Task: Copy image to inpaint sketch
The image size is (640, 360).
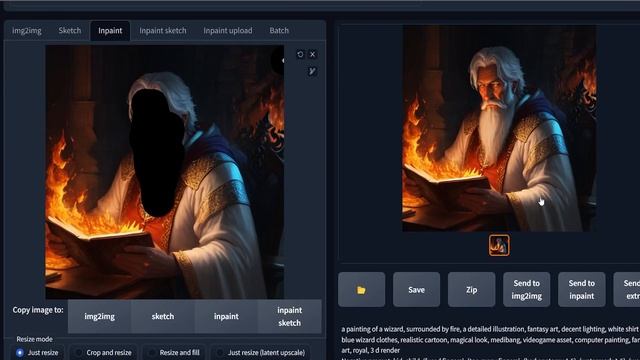Action: (289, 316)
